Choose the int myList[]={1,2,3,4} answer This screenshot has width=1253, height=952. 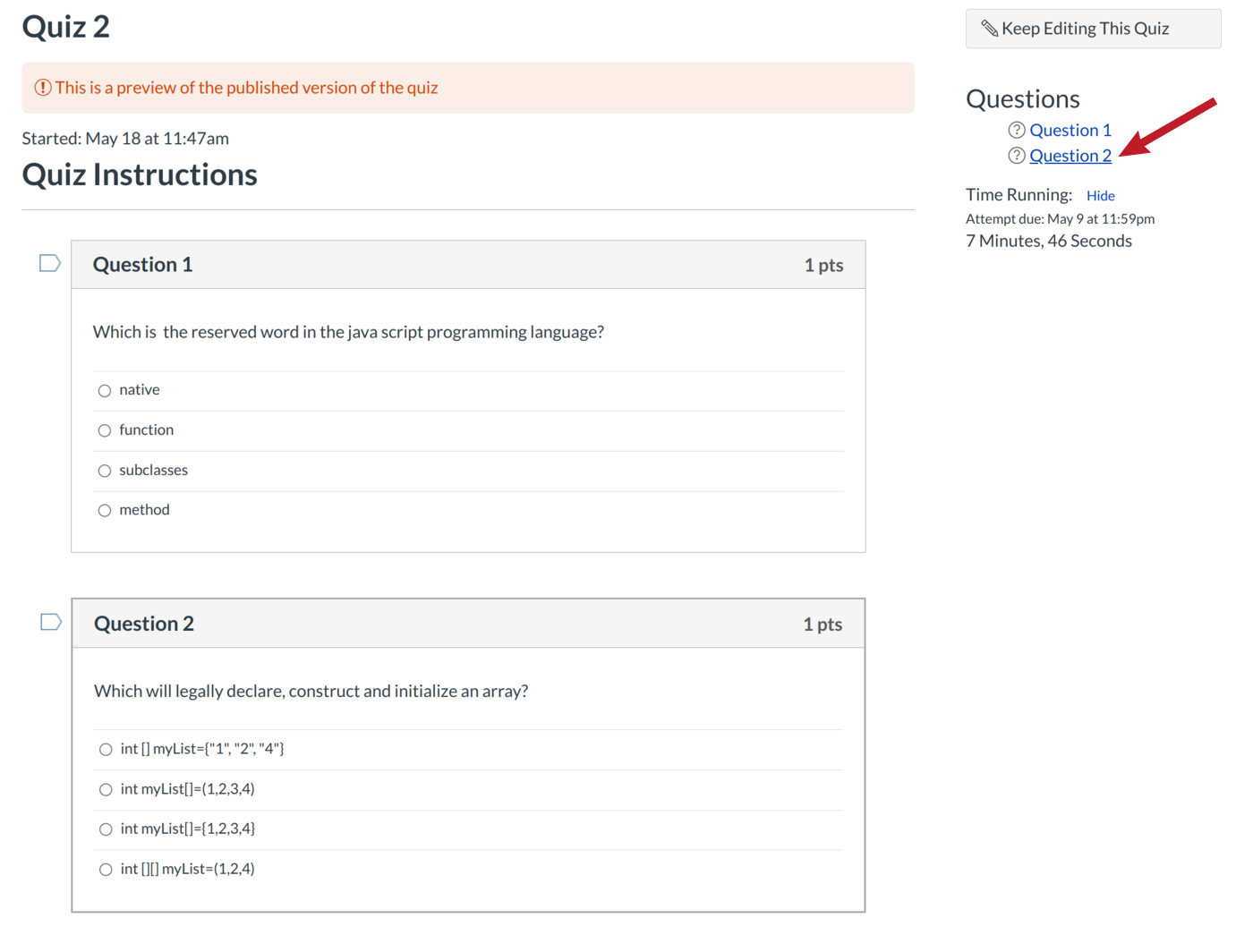pyautogui.click(x=105, y=829)
